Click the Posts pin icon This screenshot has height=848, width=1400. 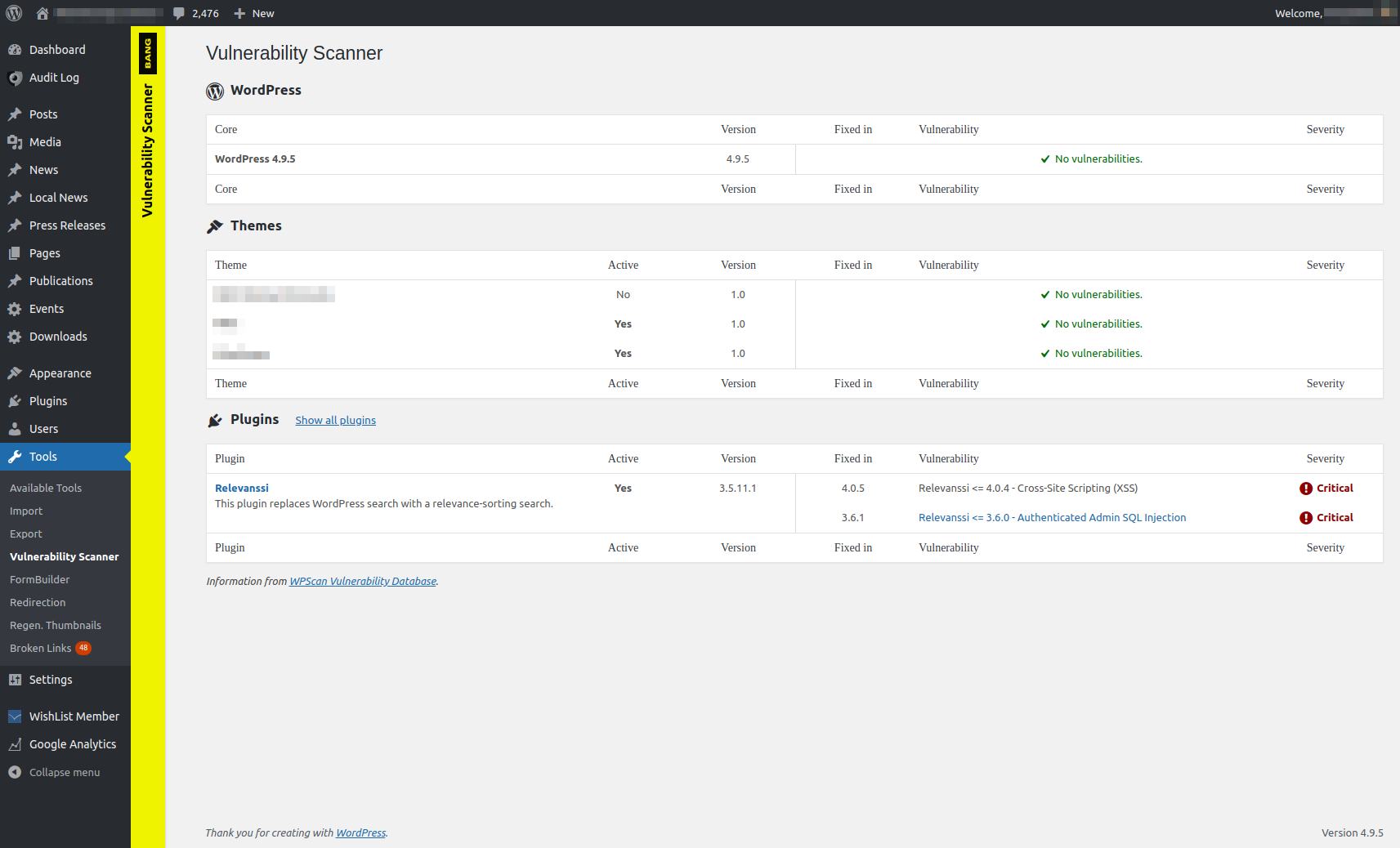click(x=15, y=114)
